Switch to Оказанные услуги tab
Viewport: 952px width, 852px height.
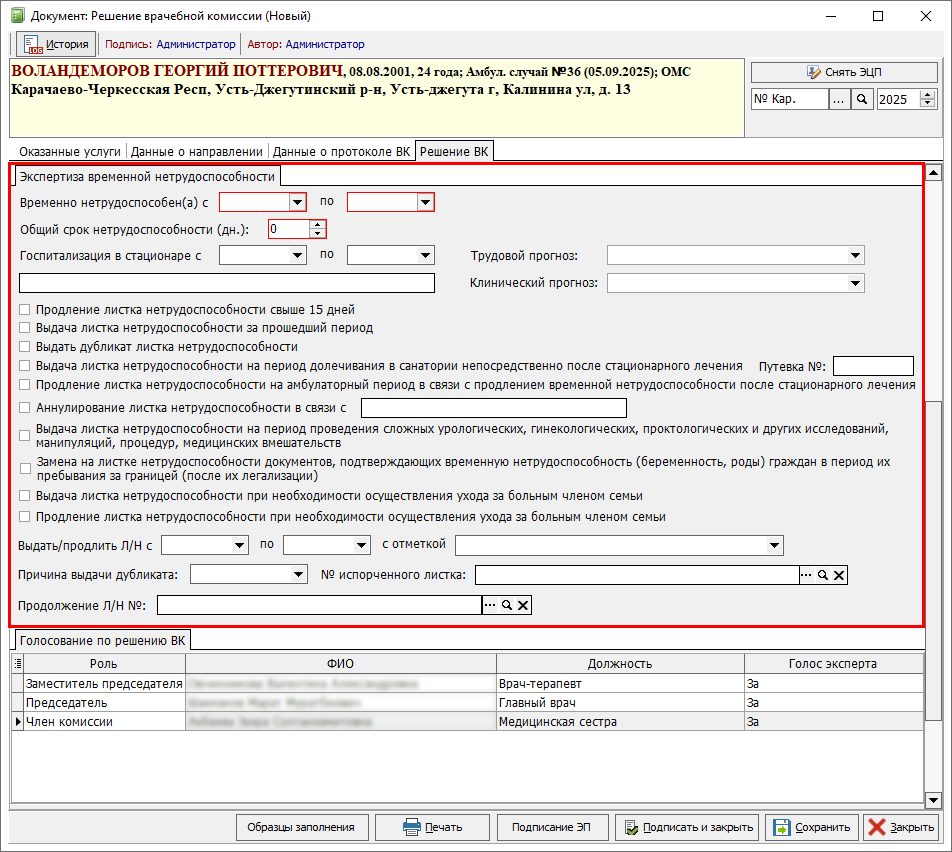[x=70, y=152]
